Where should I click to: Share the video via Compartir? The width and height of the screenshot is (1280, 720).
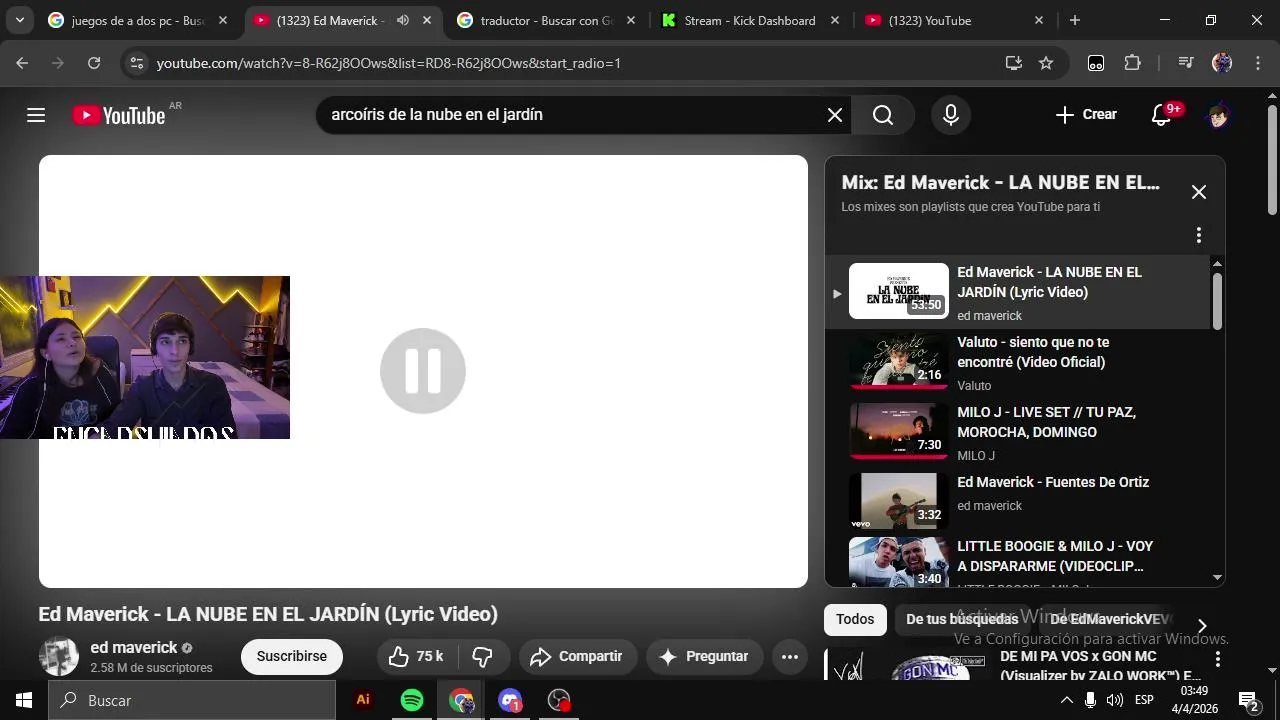577,657
